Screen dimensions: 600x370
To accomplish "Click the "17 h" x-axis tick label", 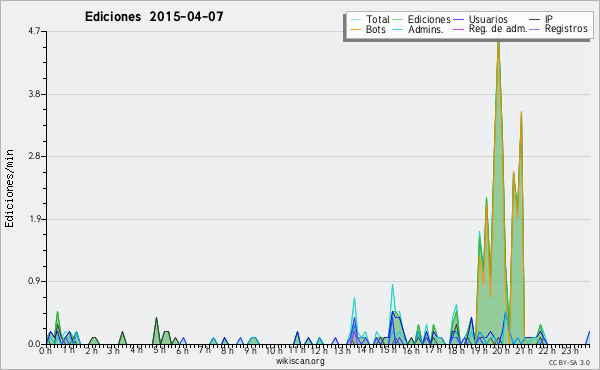I will pyautogui.click(x=433, y=350).
